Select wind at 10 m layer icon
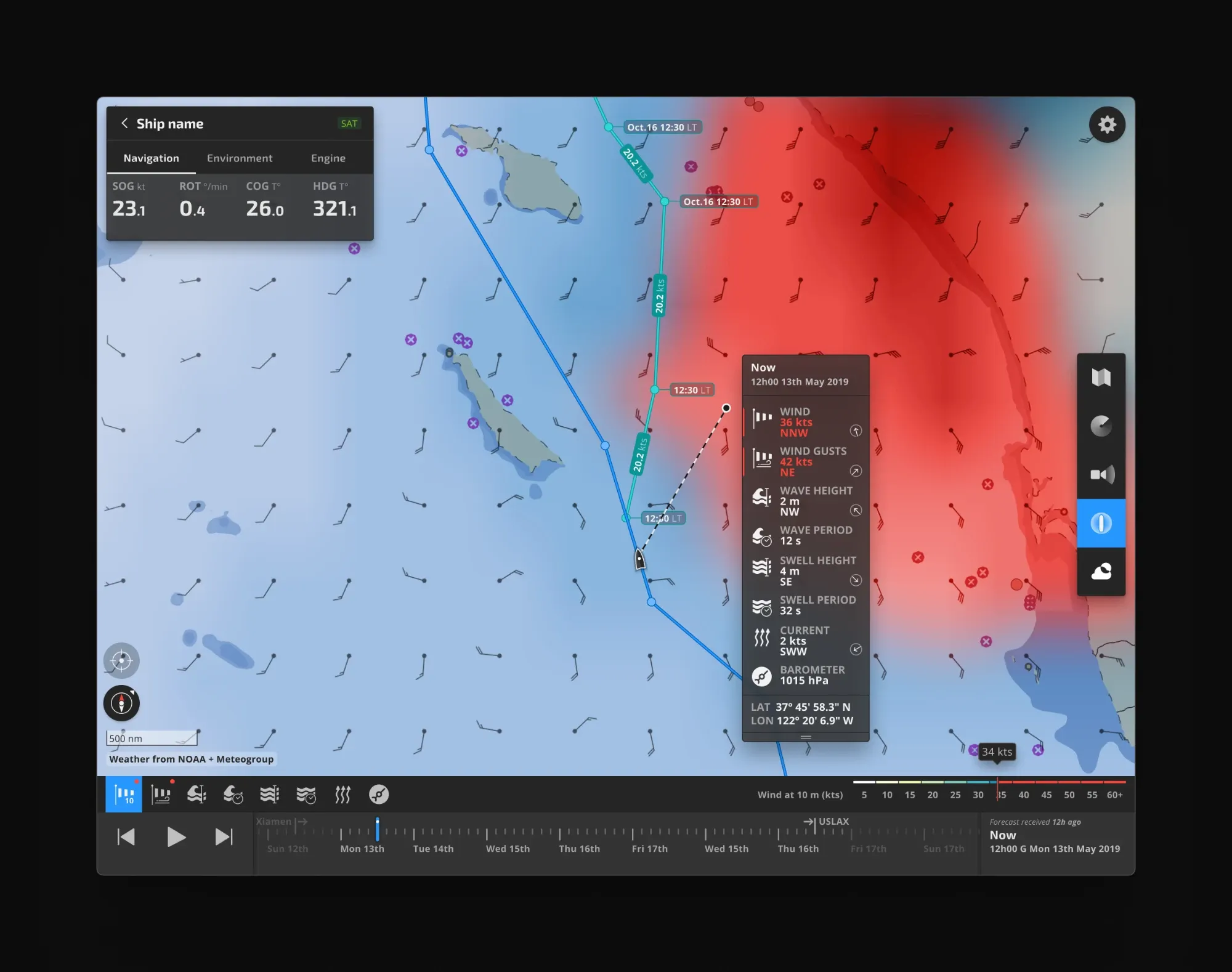1232x972 pixels. point(124,795)
